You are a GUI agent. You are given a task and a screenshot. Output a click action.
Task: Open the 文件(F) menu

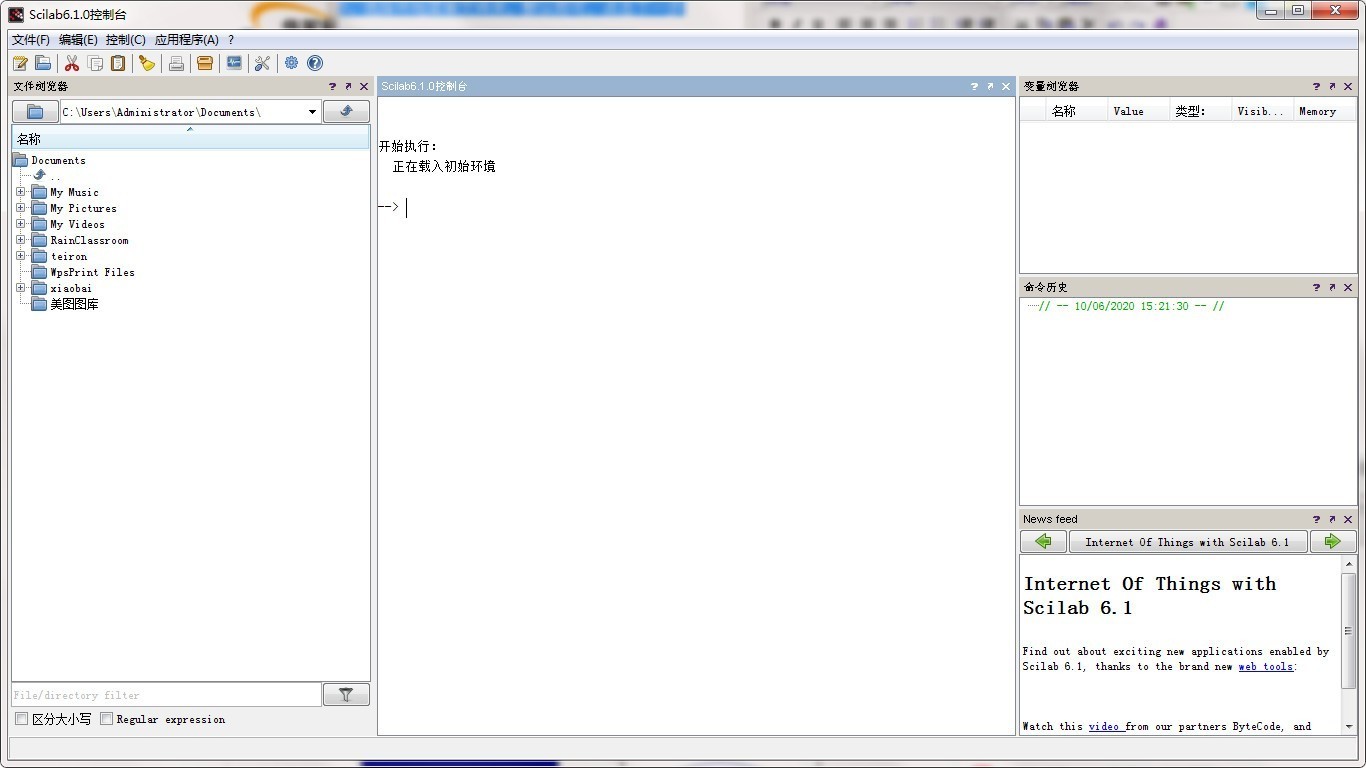tap(30, 40)
